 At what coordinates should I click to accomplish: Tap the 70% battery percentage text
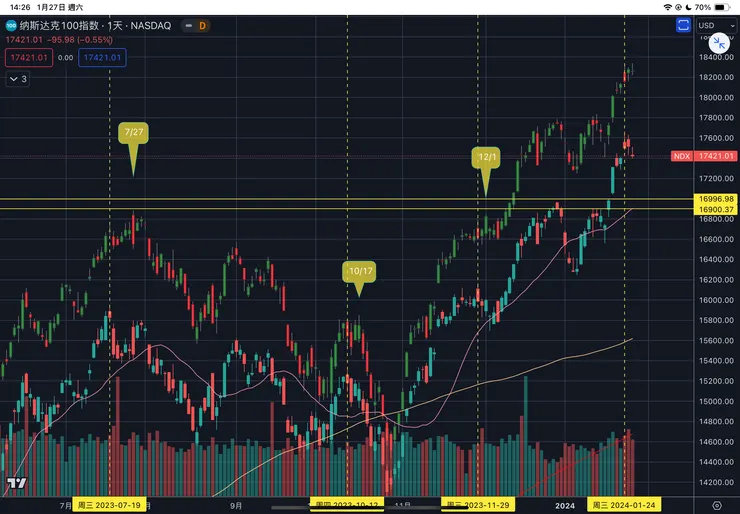click(703, 7)
